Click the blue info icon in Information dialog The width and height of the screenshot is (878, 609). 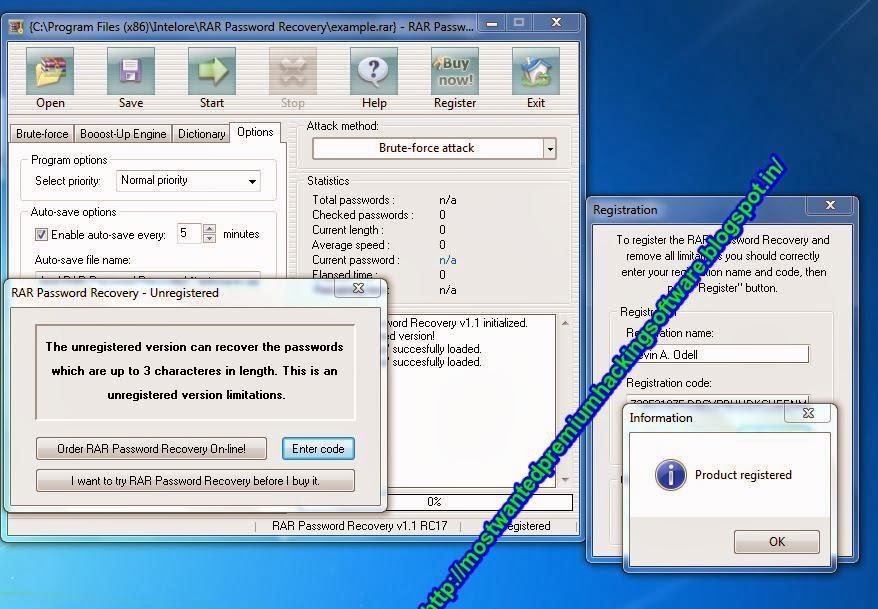coord(670,475)
